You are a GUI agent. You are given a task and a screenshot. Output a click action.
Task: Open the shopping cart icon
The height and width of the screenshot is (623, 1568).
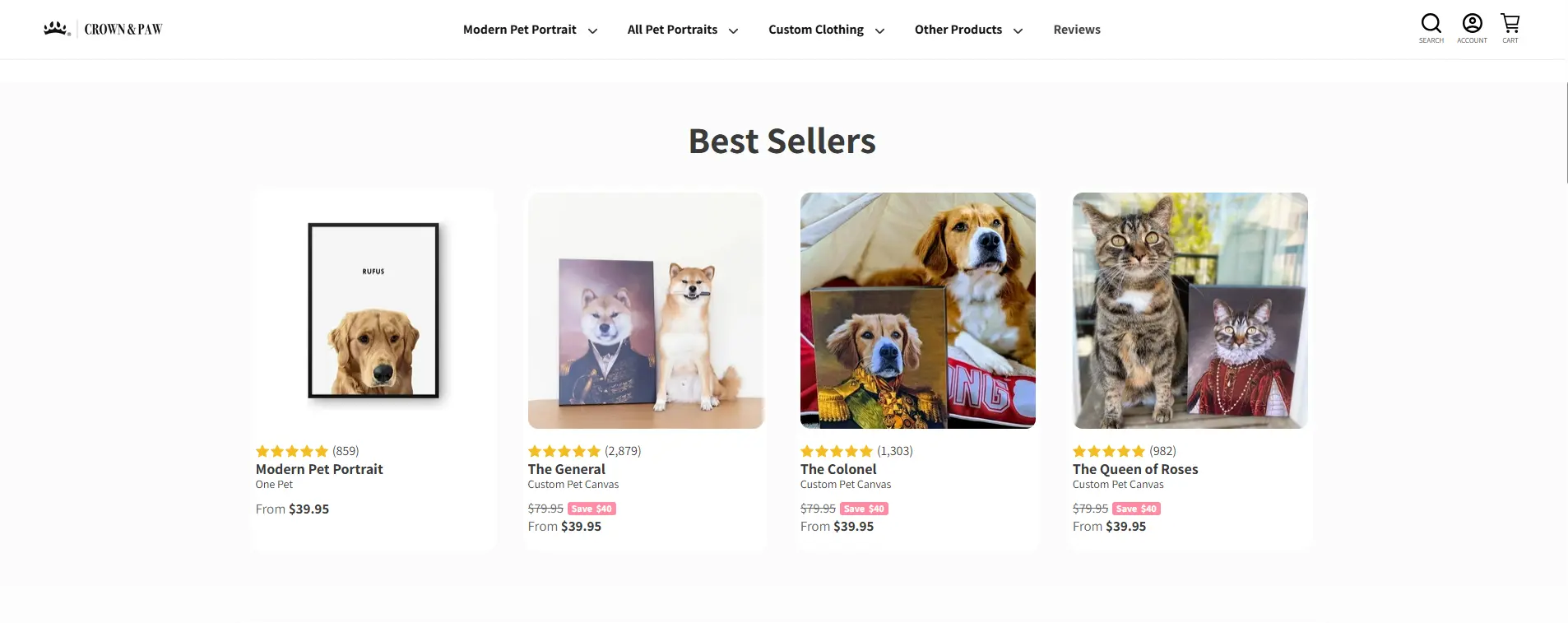(1510, 23)
